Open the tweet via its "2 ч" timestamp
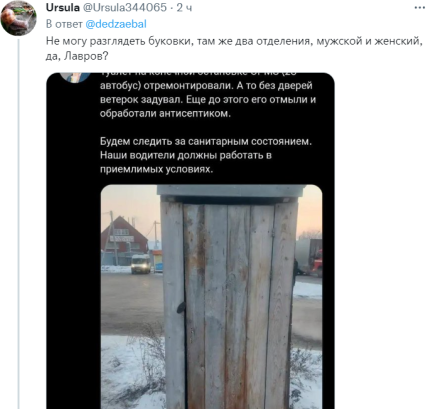Image resolution: width=428 pixels, height=409 pixels. (184, 8)
